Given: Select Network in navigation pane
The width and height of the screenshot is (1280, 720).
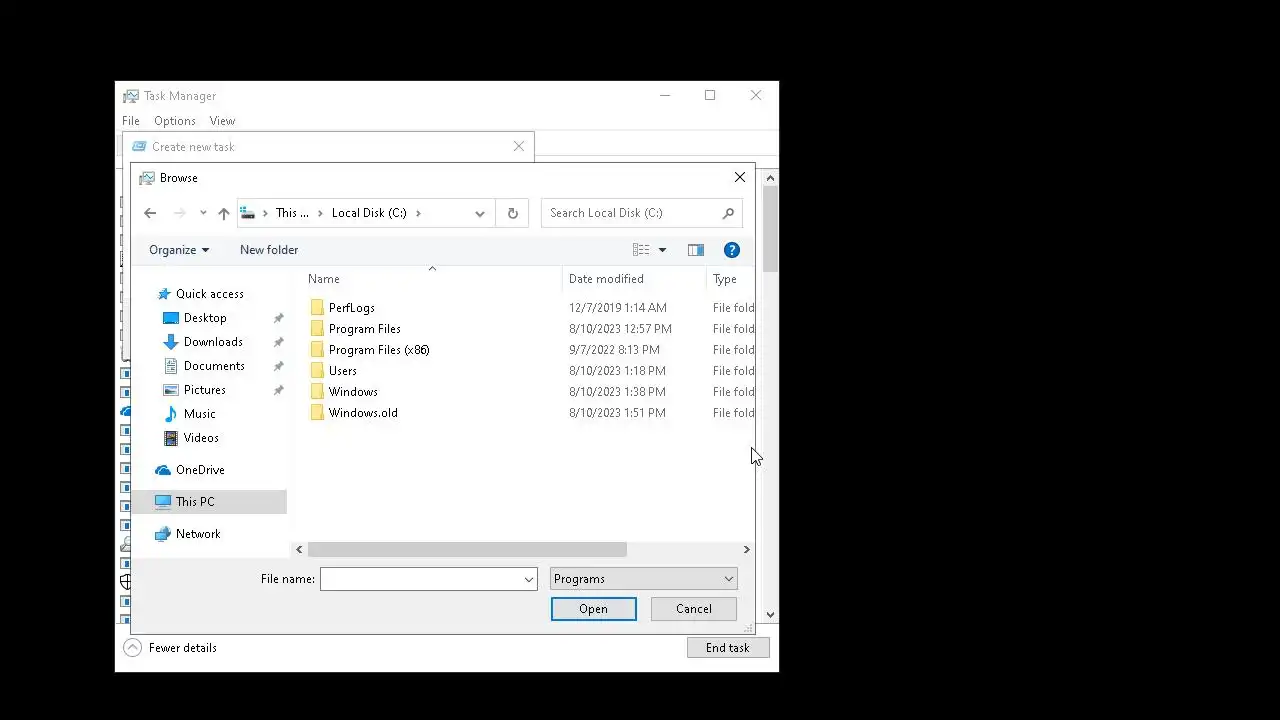Looking at the screenshot, I should coord(198,534).
